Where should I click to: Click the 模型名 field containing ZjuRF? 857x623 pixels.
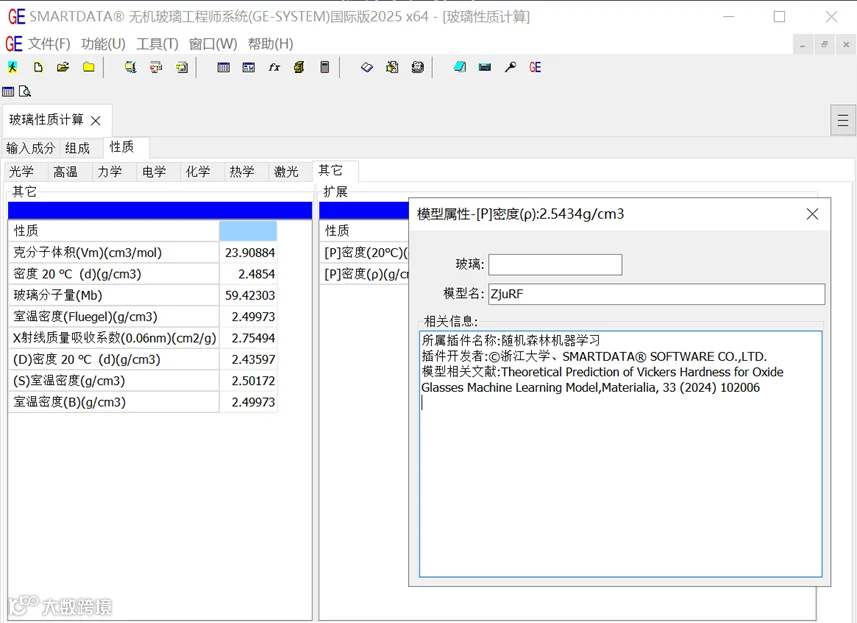click(656, 294)
